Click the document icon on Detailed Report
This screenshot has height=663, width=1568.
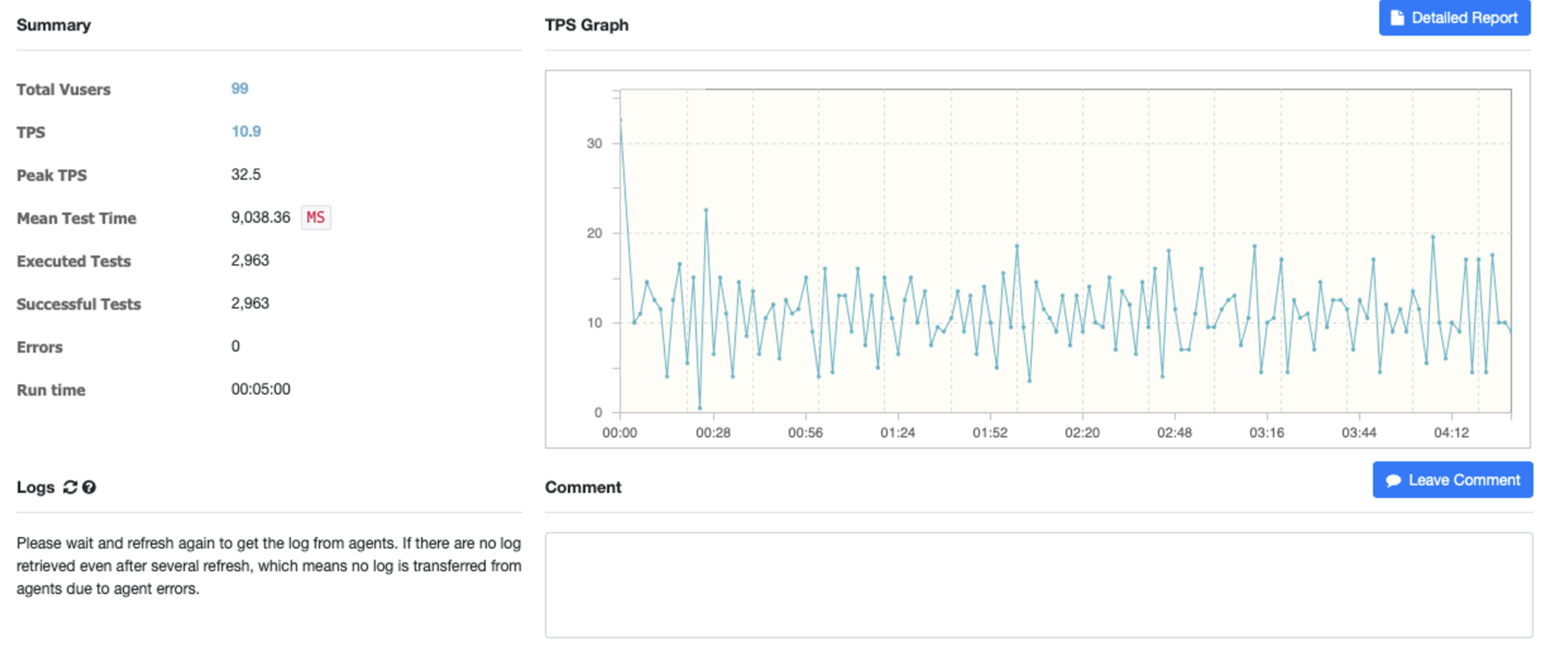(1397, 18)
